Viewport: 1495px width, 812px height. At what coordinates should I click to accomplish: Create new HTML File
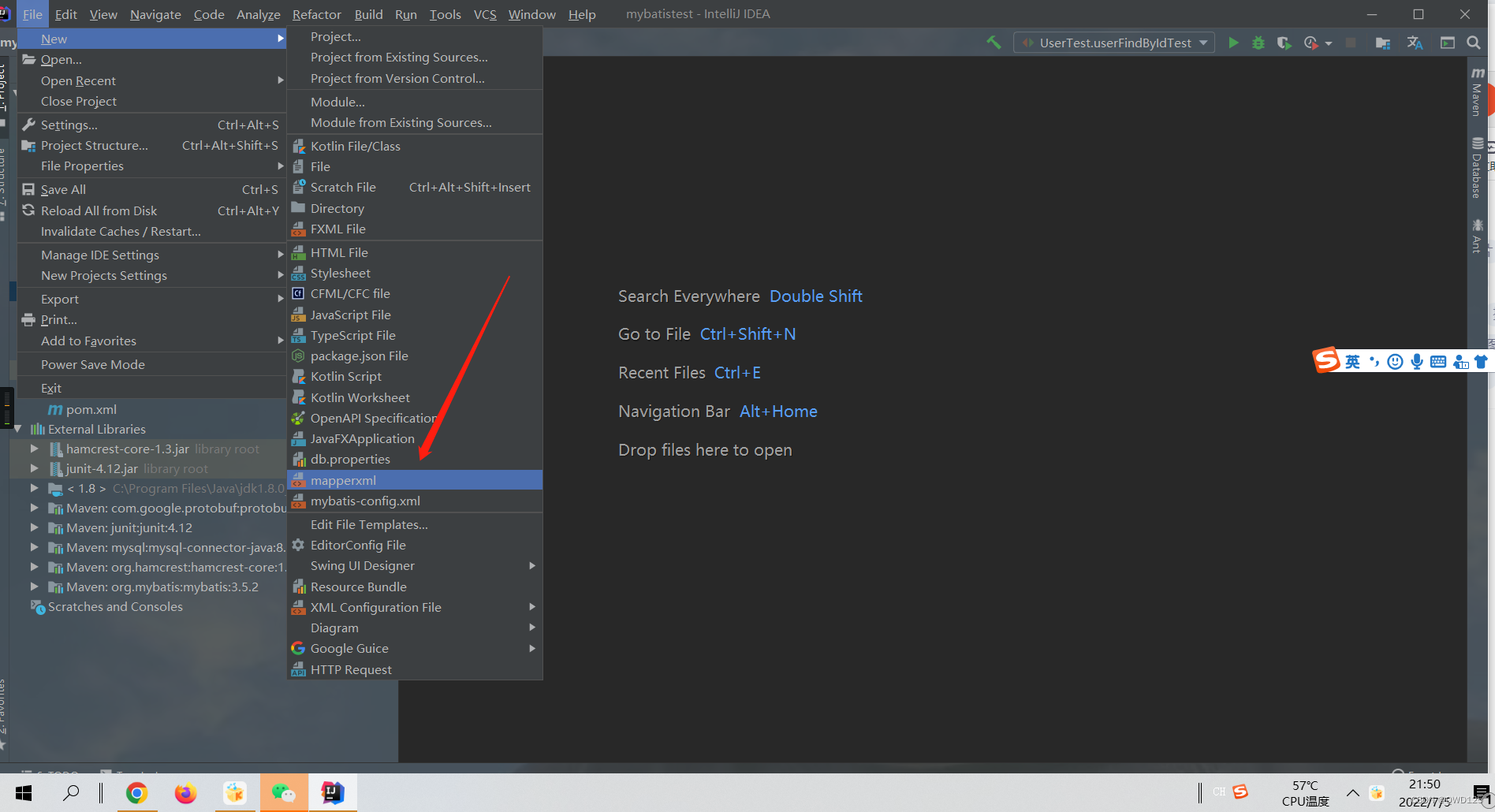pos(415,252)
